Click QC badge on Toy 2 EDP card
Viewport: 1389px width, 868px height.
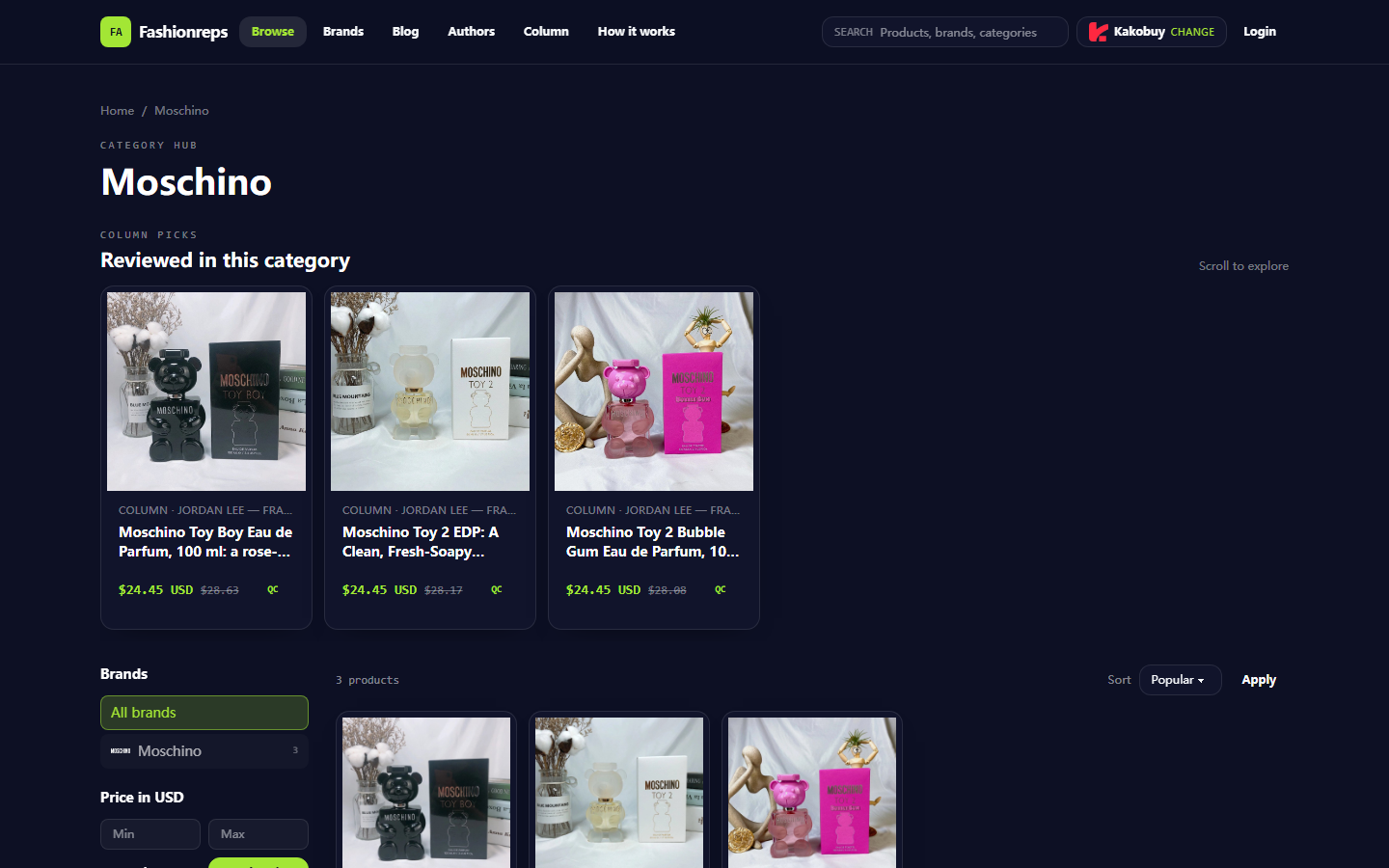coord(497,590)
